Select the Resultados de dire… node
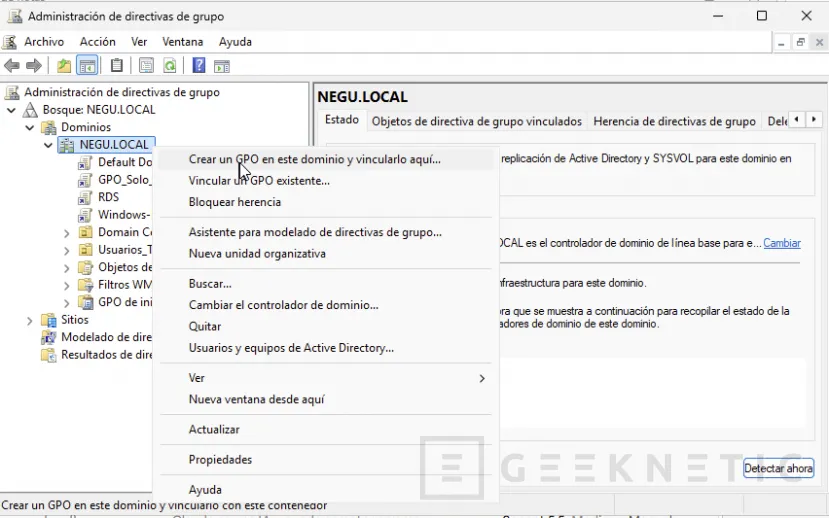The image size is (829, 518). click(x=106, y=355)
